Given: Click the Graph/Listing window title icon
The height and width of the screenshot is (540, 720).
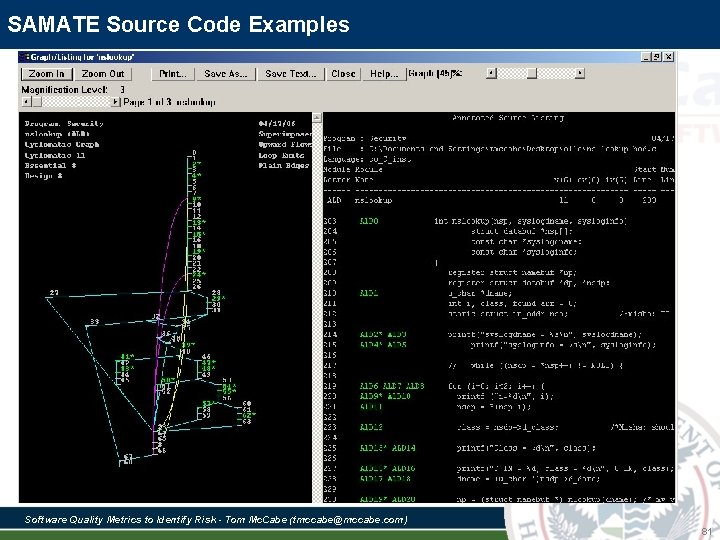Looking at the screenshot, I should (x=26, y=57).
